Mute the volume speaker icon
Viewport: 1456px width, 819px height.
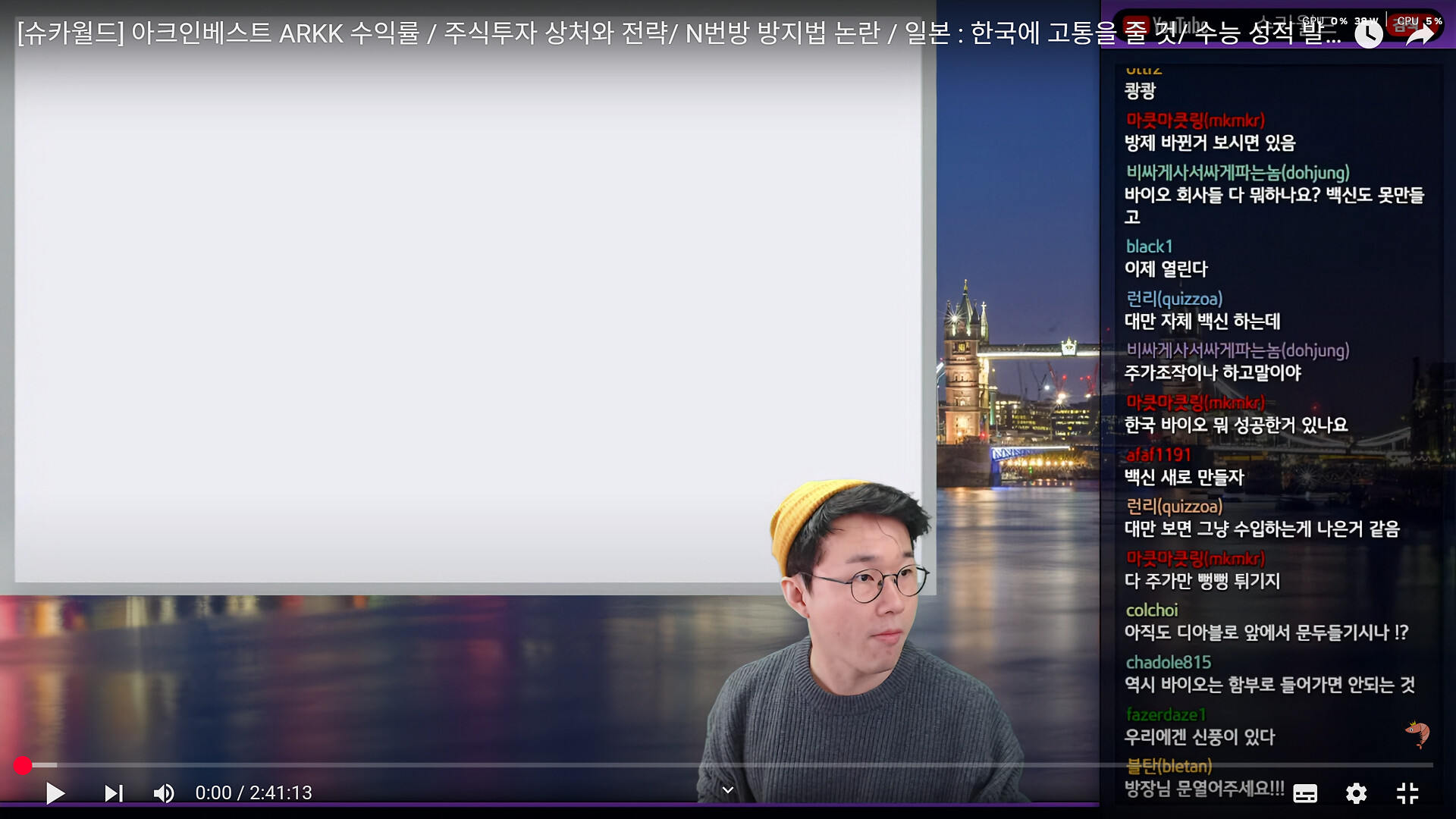tap(164, 793)
